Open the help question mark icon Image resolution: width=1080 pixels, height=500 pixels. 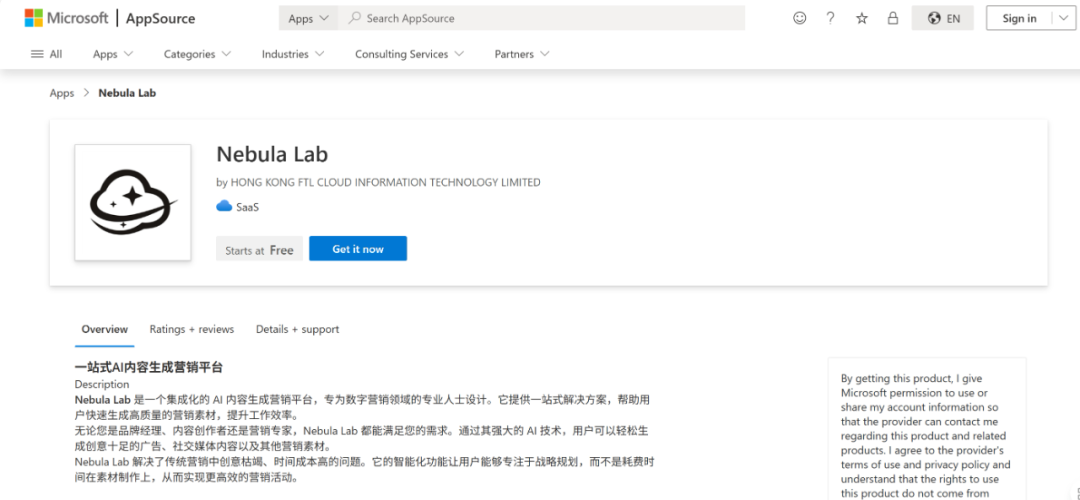[x=831, y=19]
